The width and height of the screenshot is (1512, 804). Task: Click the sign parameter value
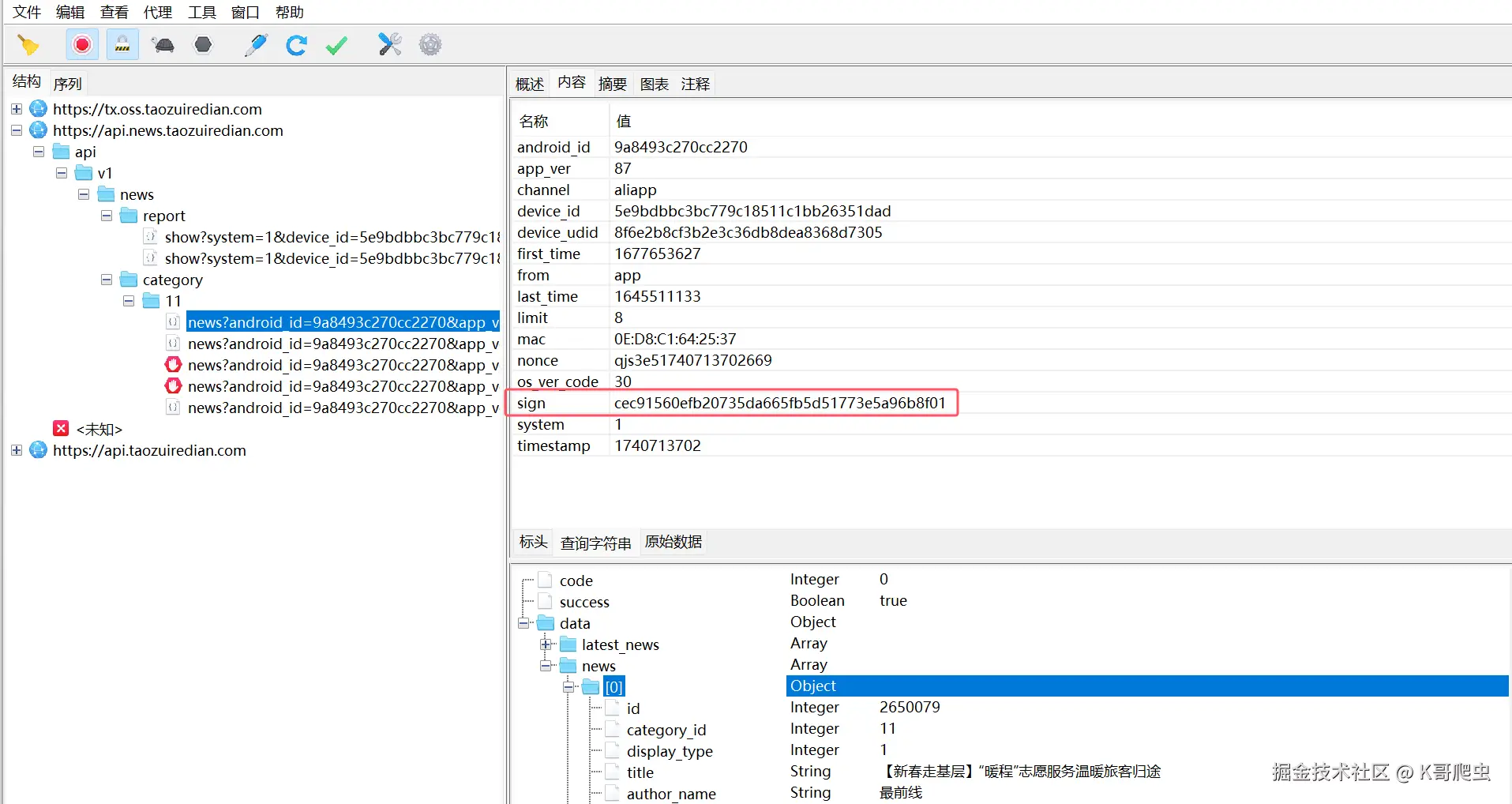779,403
